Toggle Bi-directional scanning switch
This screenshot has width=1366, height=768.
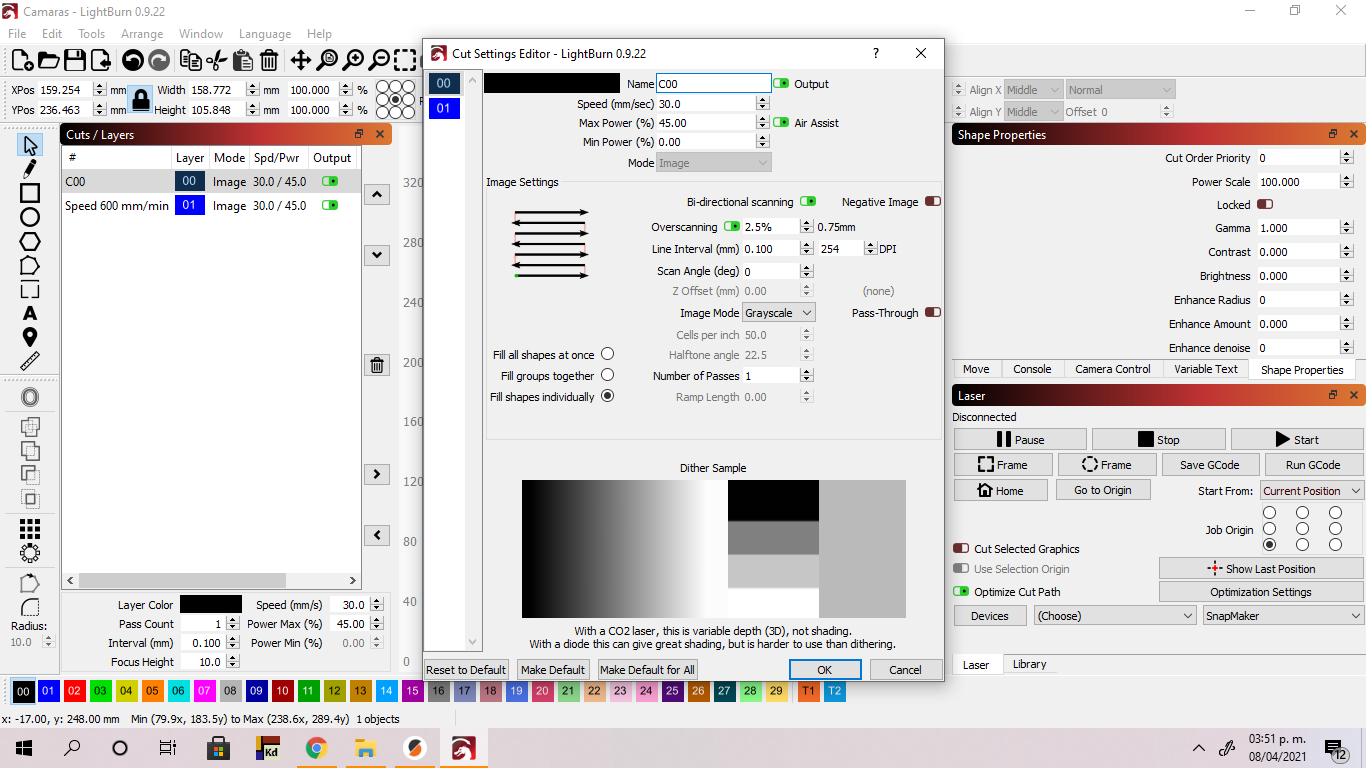point(807,202)
